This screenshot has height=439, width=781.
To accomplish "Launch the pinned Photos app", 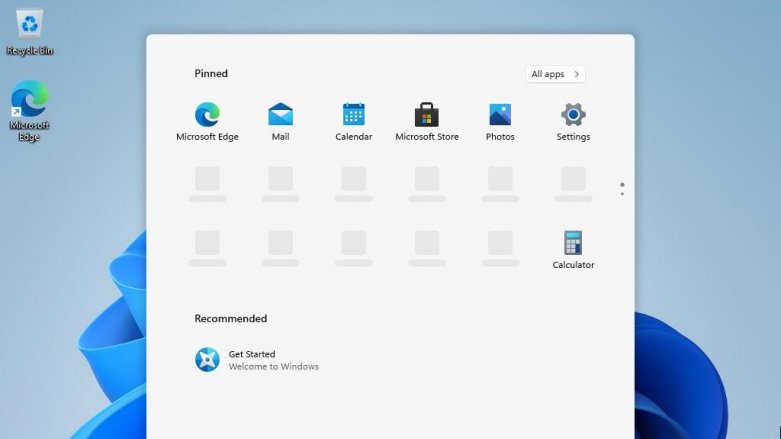I will click(500, 122).
